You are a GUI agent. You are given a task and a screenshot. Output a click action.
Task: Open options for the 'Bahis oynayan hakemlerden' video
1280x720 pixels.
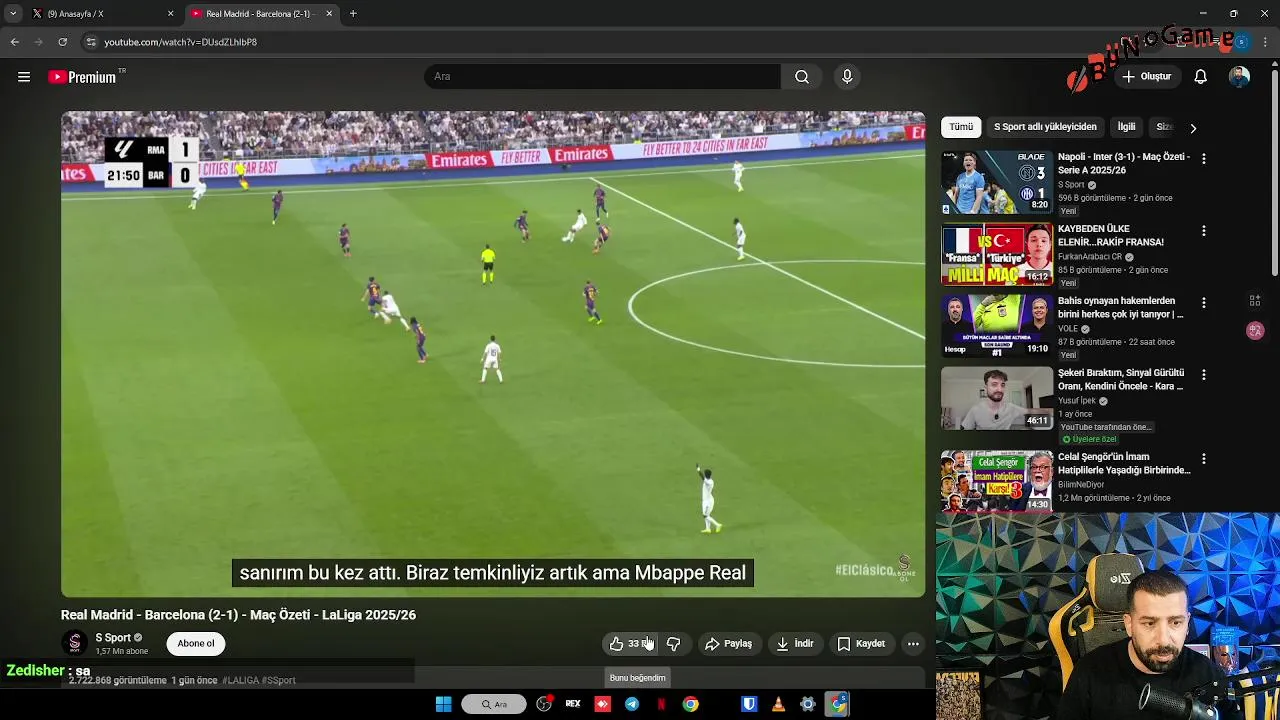coord(1204,303)
